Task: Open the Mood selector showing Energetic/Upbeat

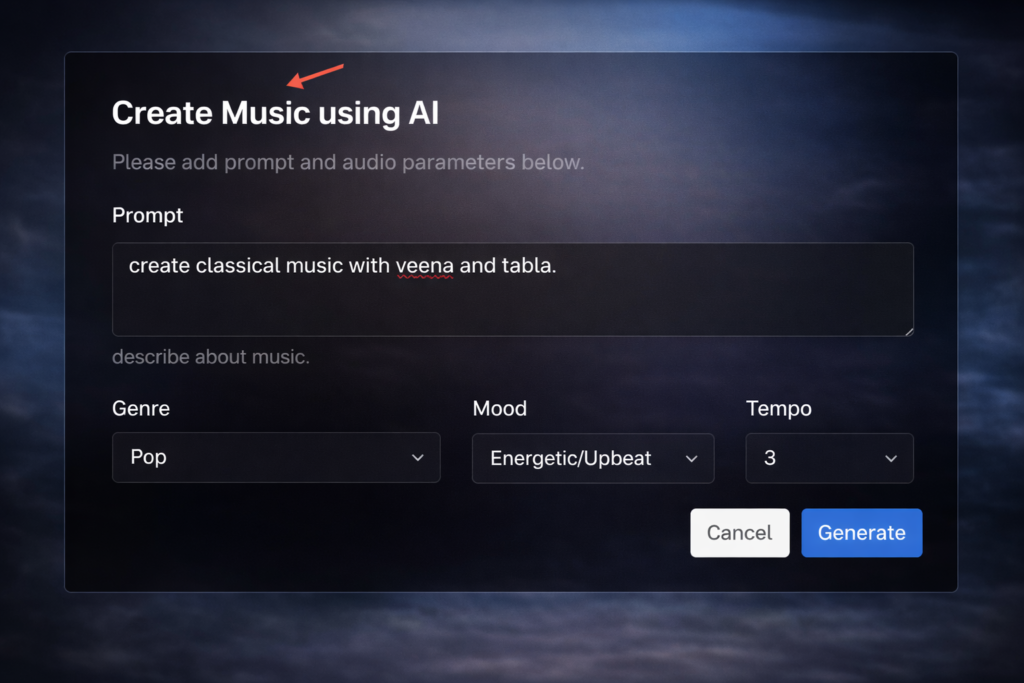Action: tap(592, 458)
